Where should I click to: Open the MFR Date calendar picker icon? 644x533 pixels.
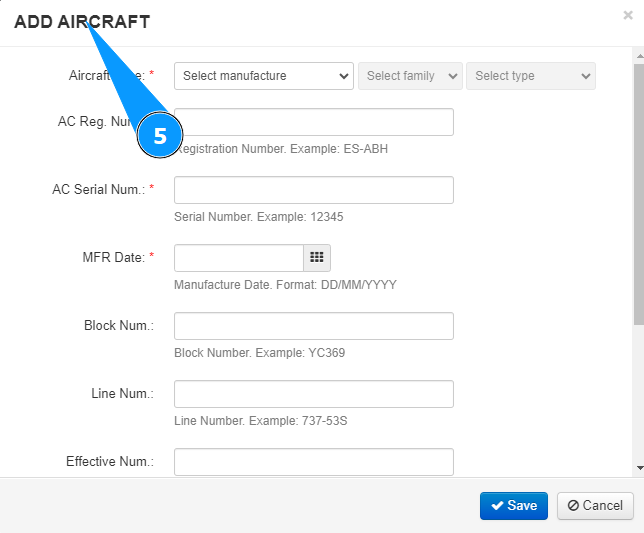[x=317, y=258]
